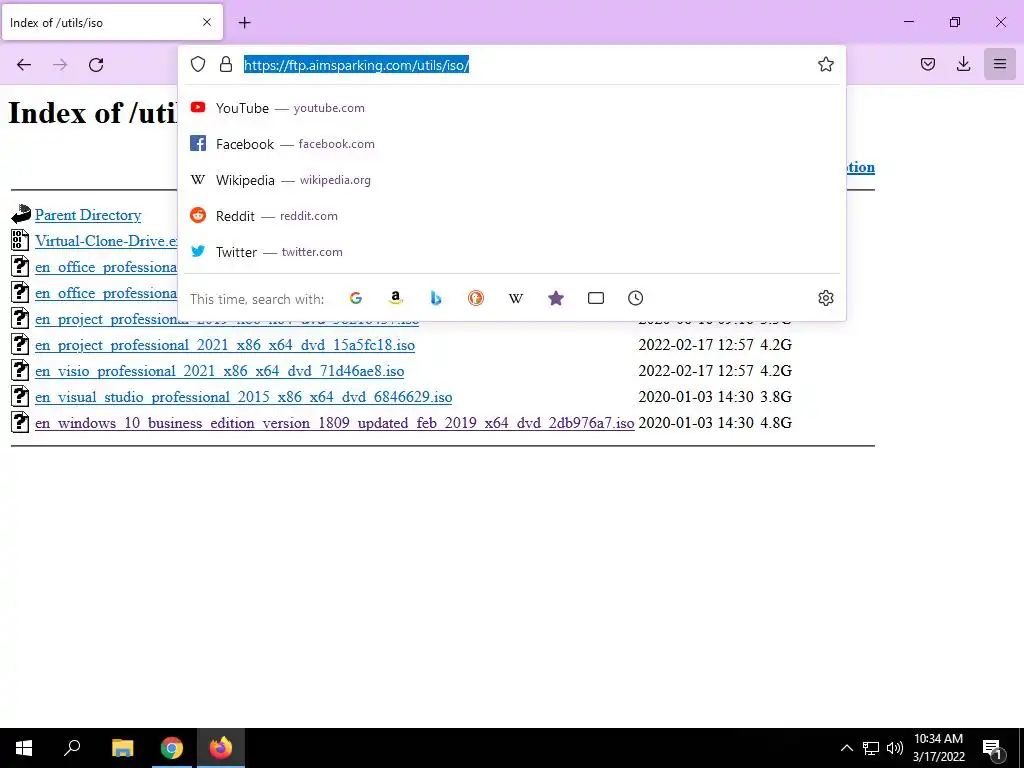1024x768 pixels.
Task: Reload the current page
Action: [x=96, y=65]
